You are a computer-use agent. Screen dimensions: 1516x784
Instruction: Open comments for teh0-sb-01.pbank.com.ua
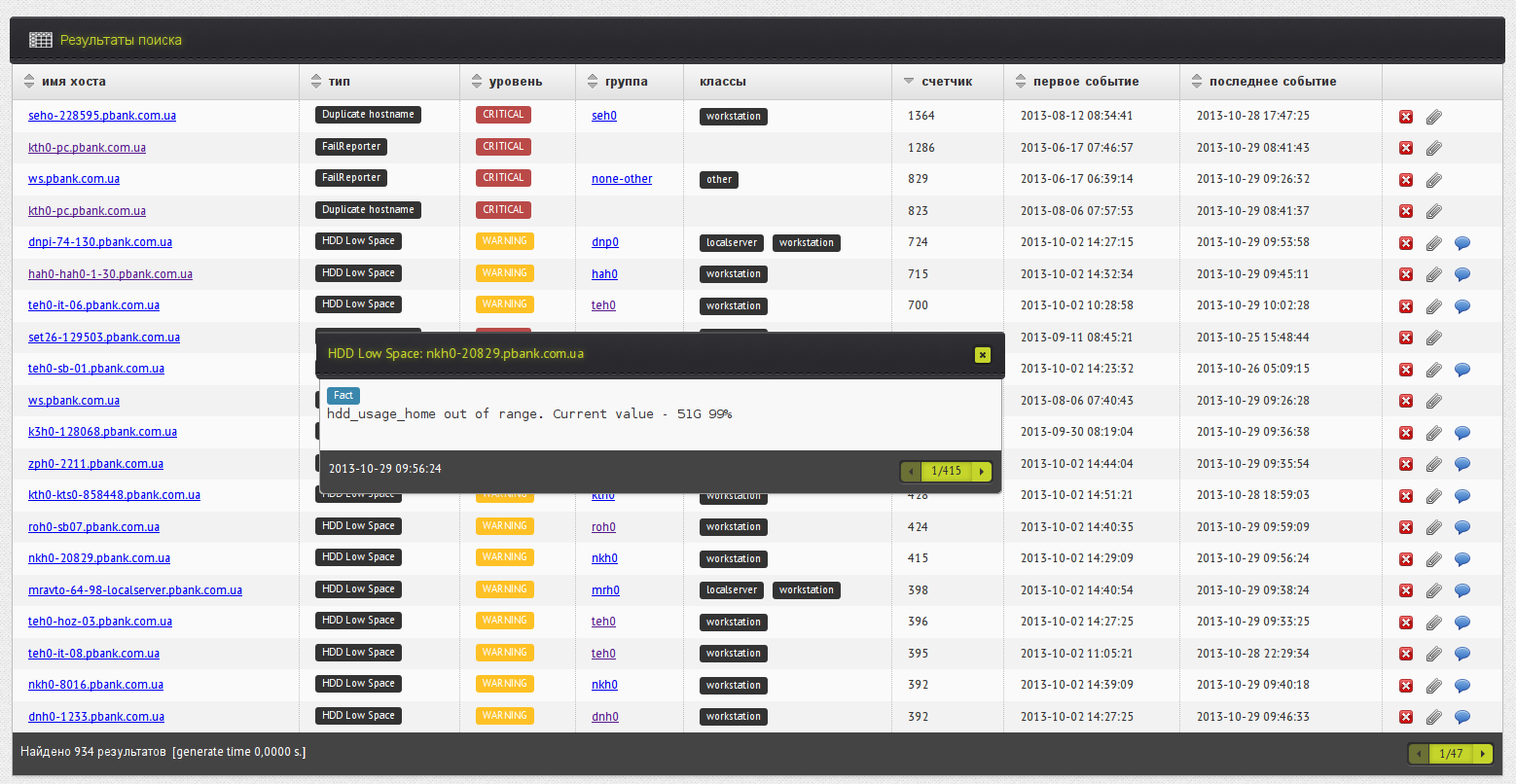tap(1462, 370)
